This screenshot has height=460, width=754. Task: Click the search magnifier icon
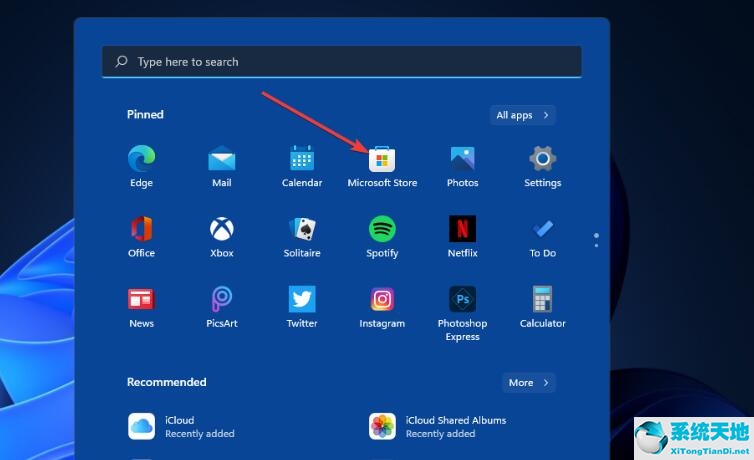pyautogui.click(x=122, y=62)
